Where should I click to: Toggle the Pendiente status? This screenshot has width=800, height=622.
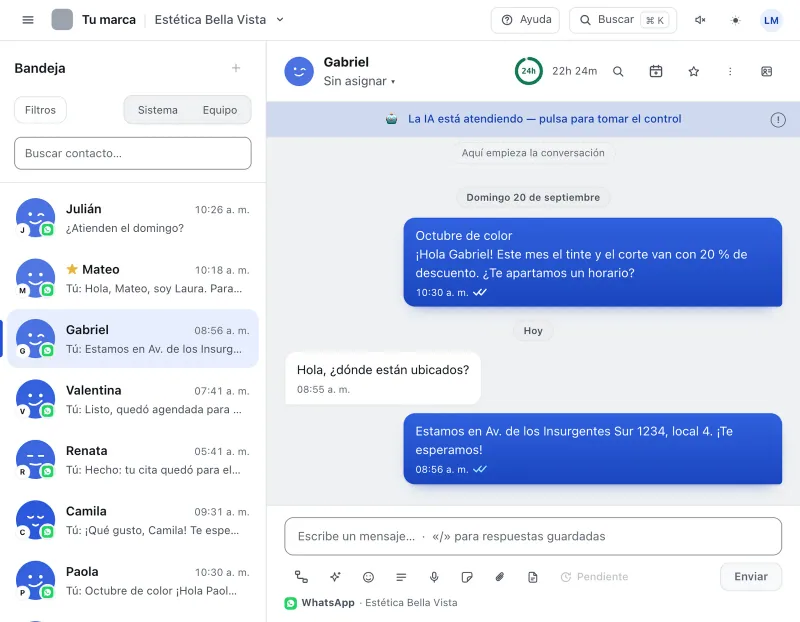[x=594, y=577]
